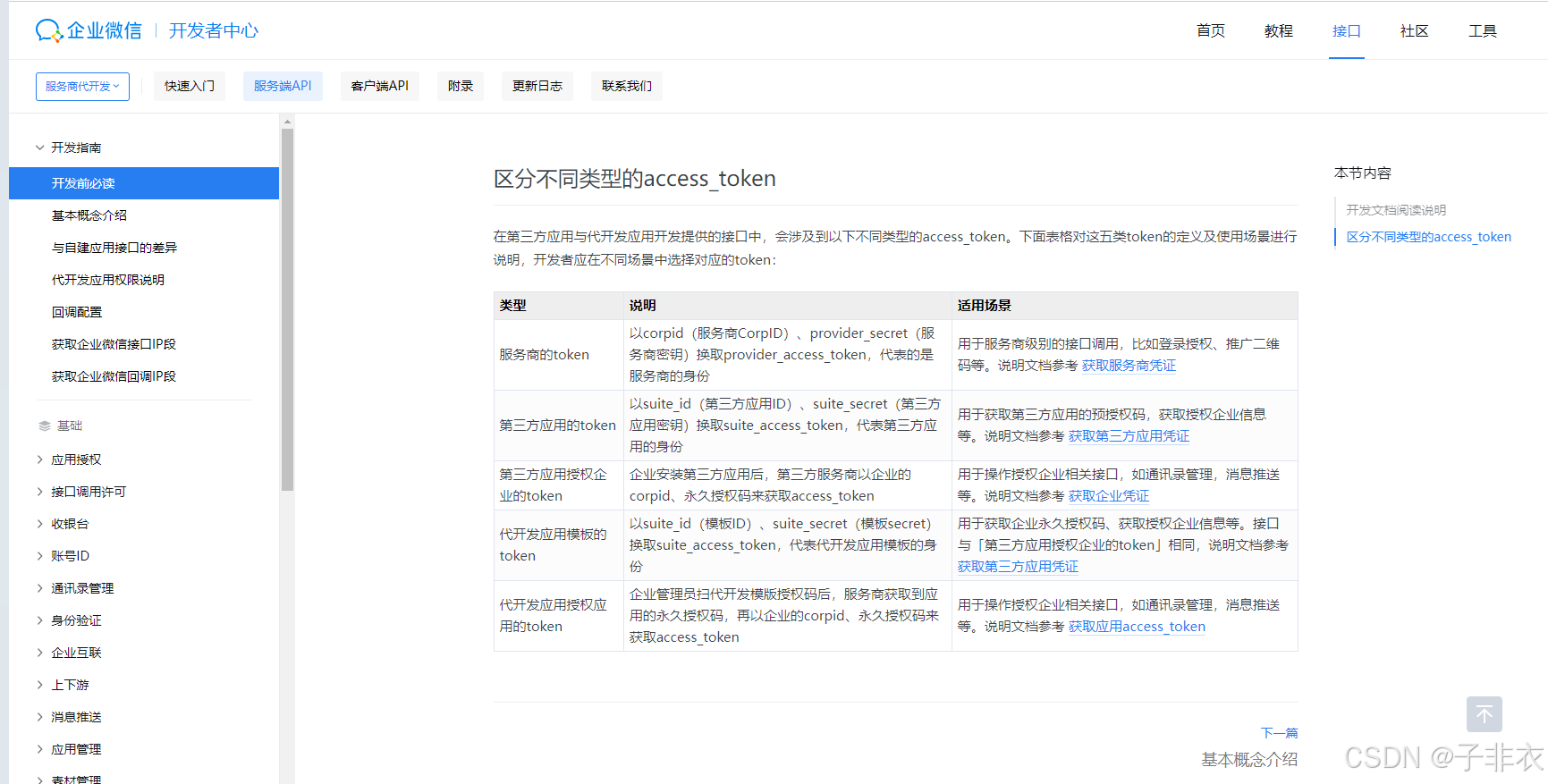The height and width of the screenshot is (784, 1548).
Task: Click the page heading 区分不同类型的access_token
Action: (635, 179)
